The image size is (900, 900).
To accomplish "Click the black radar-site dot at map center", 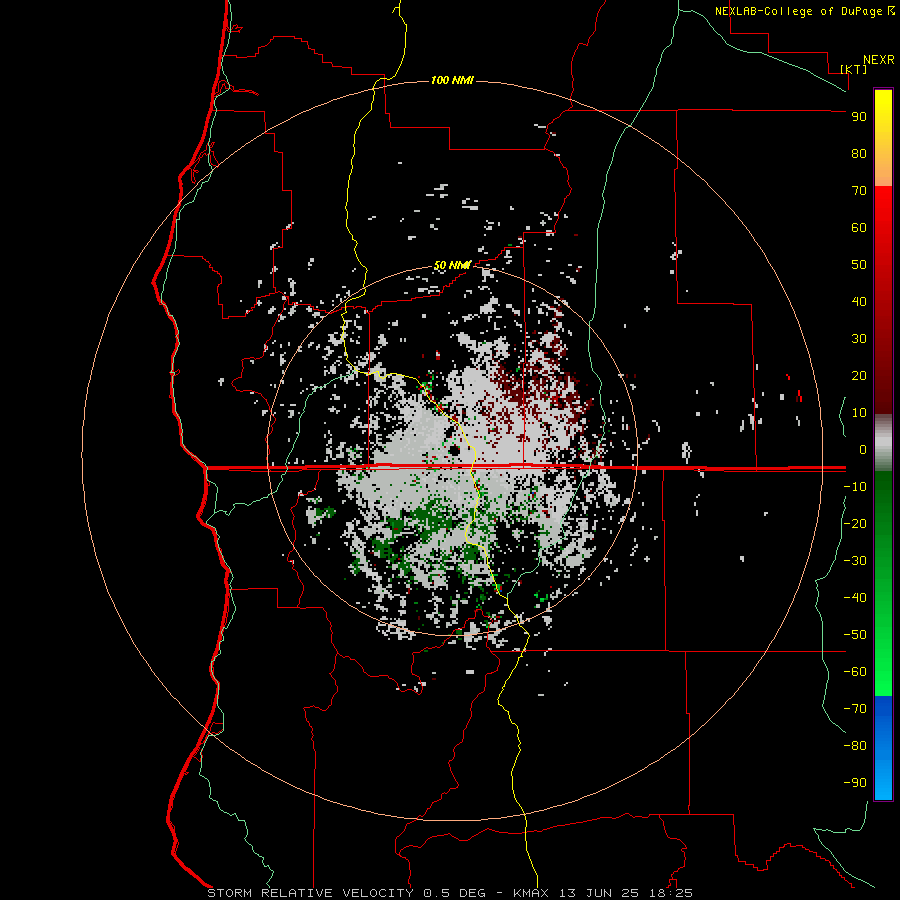I will coord(454,450).
